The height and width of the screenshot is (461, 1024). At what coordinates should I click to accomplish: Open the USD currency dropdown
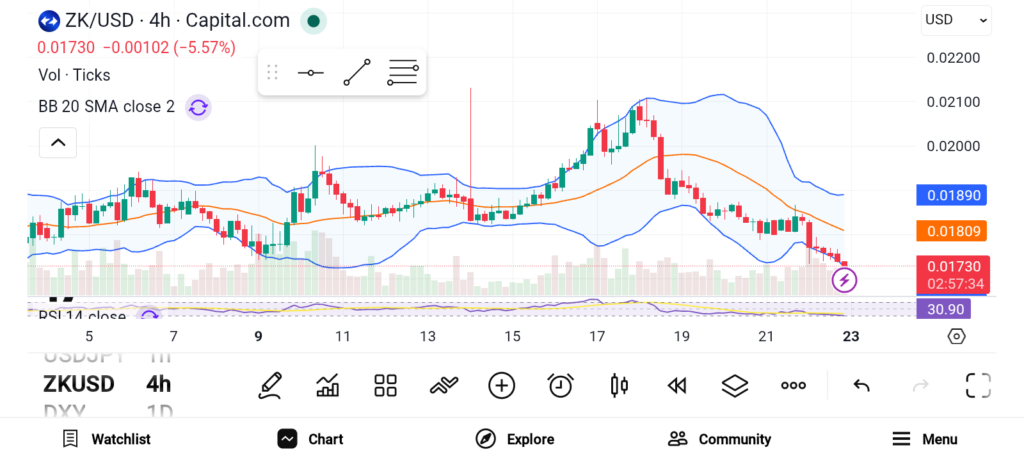955,19
